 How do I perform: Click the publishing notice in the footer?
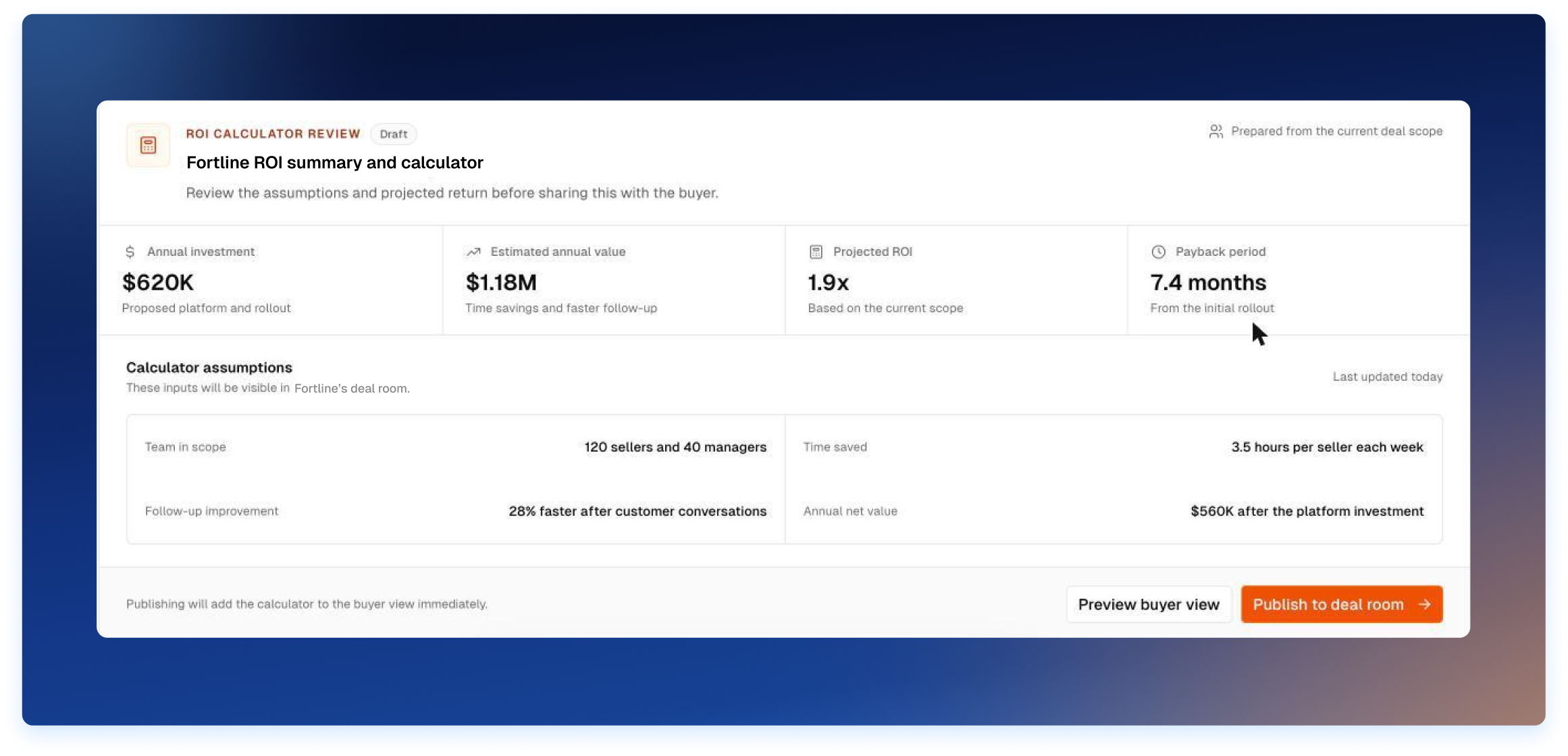click(307, 604)
